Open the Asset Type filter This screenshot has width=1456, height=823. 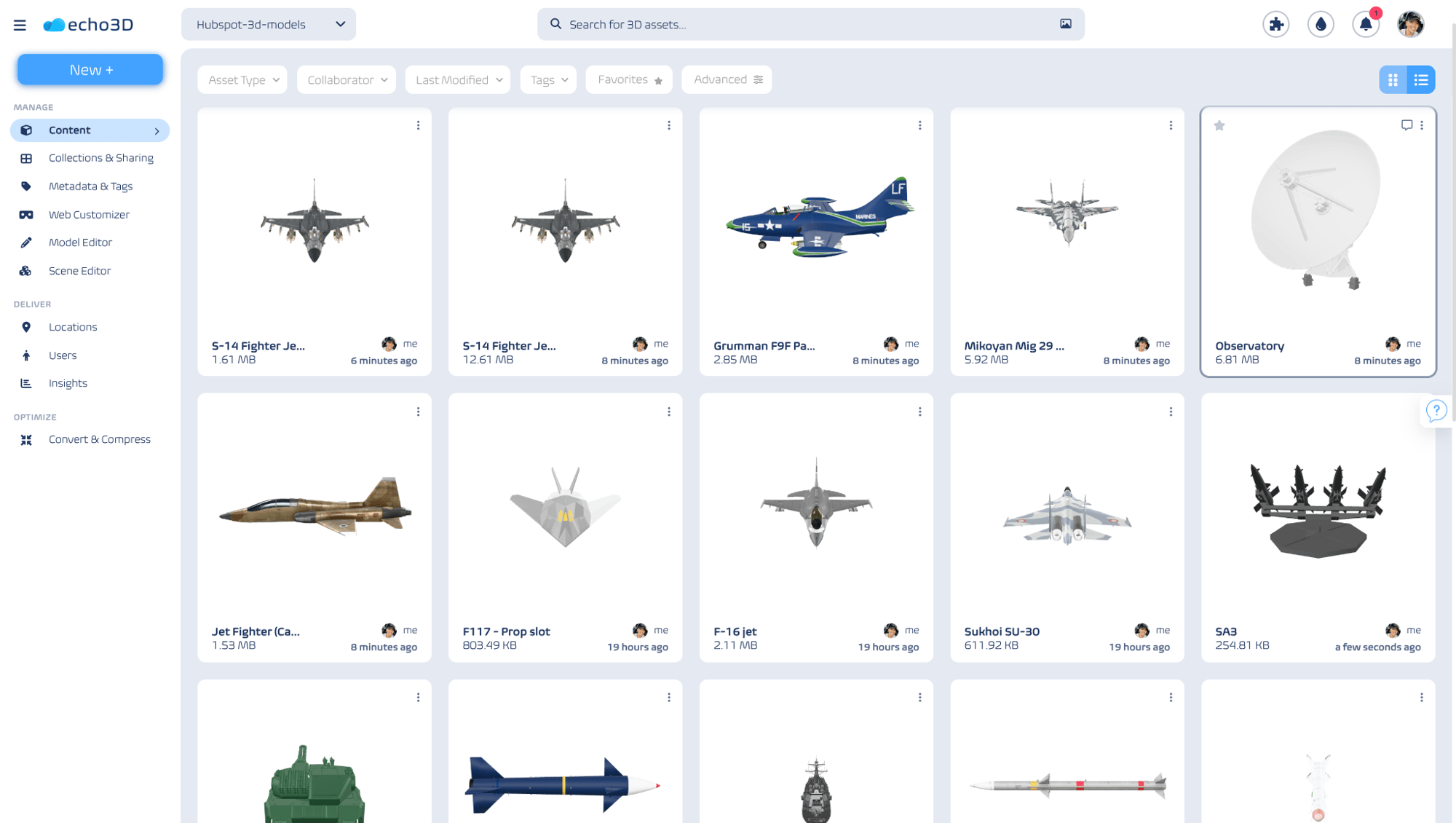point(242,80)
